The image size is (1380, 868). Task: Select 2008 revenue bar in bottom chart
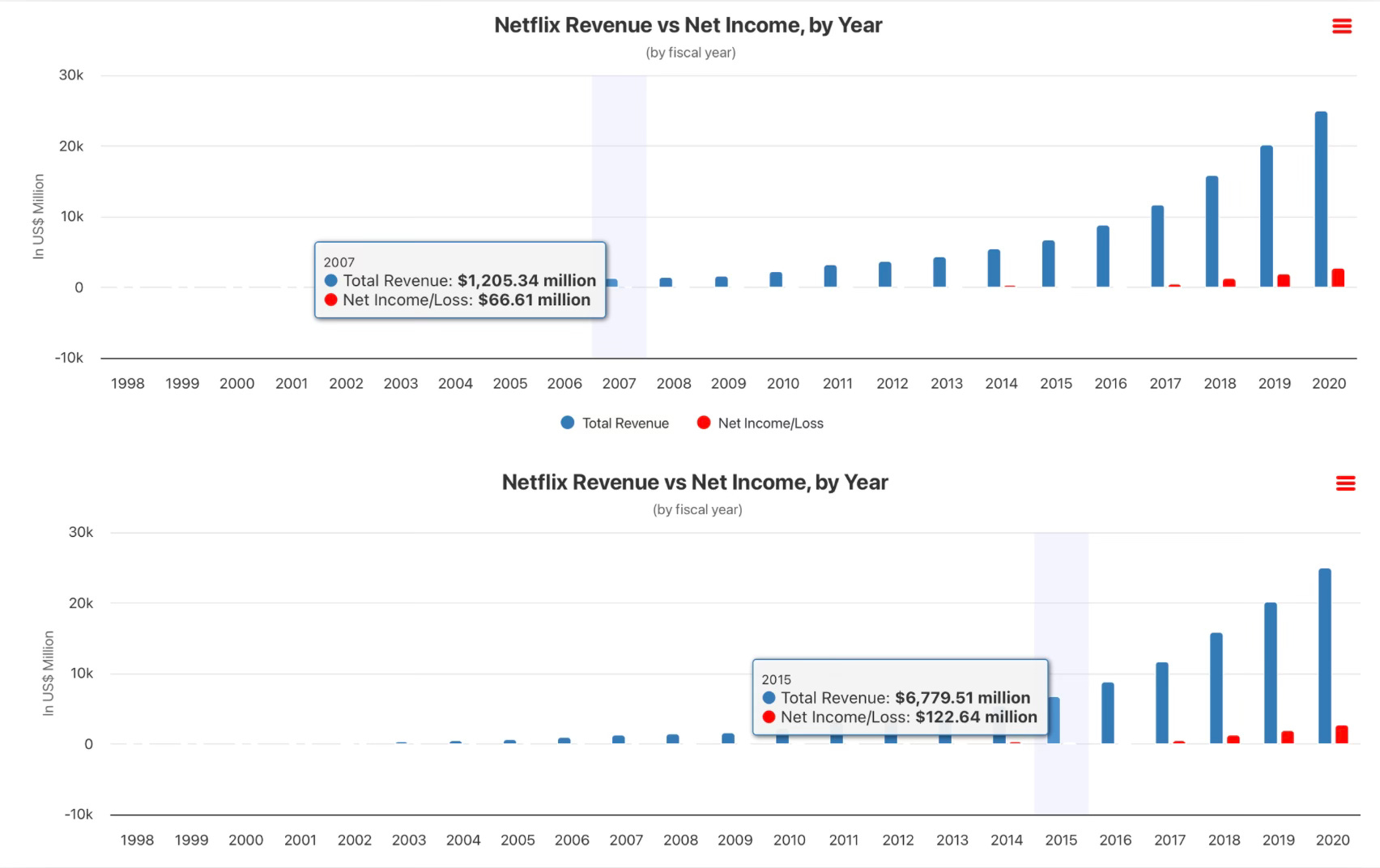pos(673,738)
